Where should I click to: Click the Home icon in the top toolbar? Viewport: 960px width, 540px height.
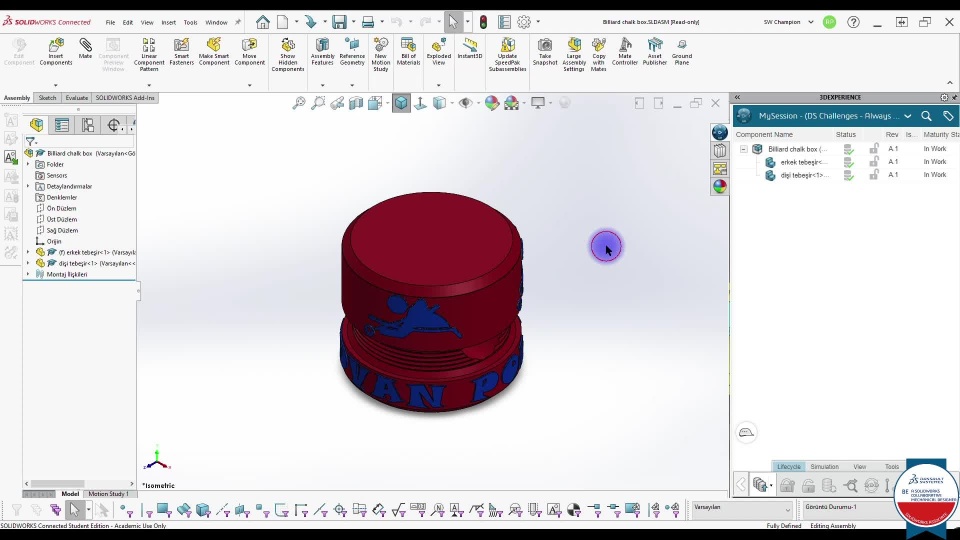tap(263, 22)
